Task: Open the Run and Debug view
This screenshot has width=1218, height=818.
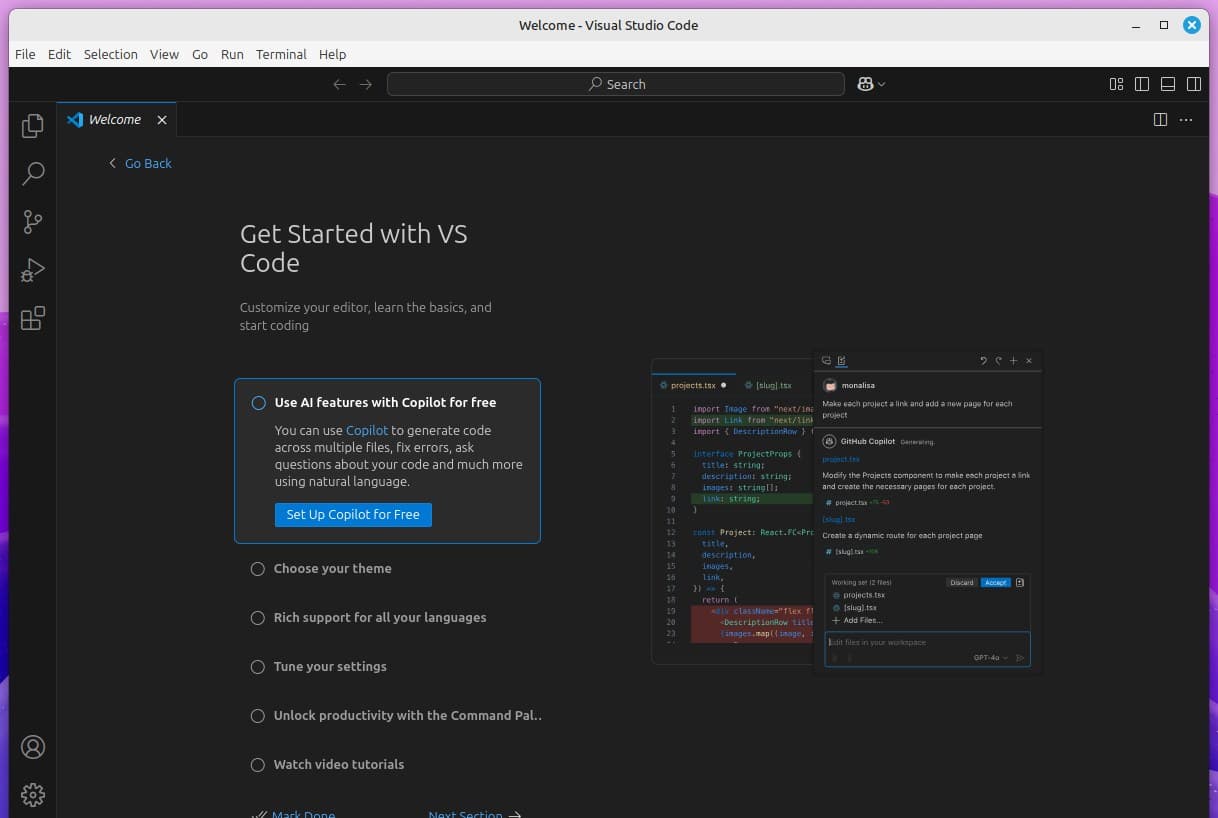Action: coord(33,270)
